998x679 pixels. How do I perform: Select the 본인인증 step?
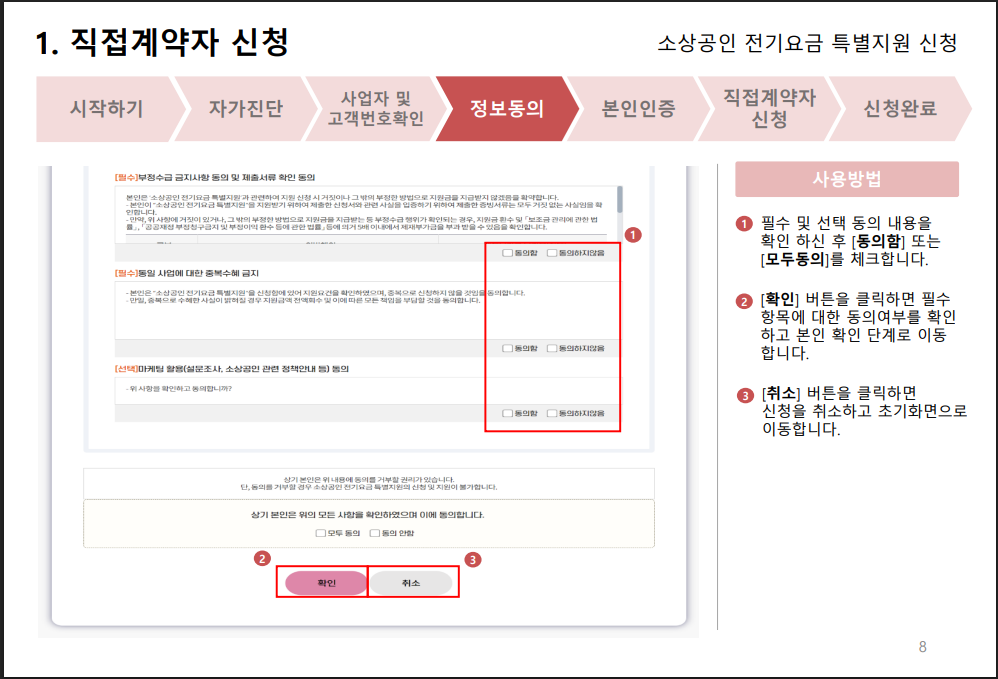640,110
